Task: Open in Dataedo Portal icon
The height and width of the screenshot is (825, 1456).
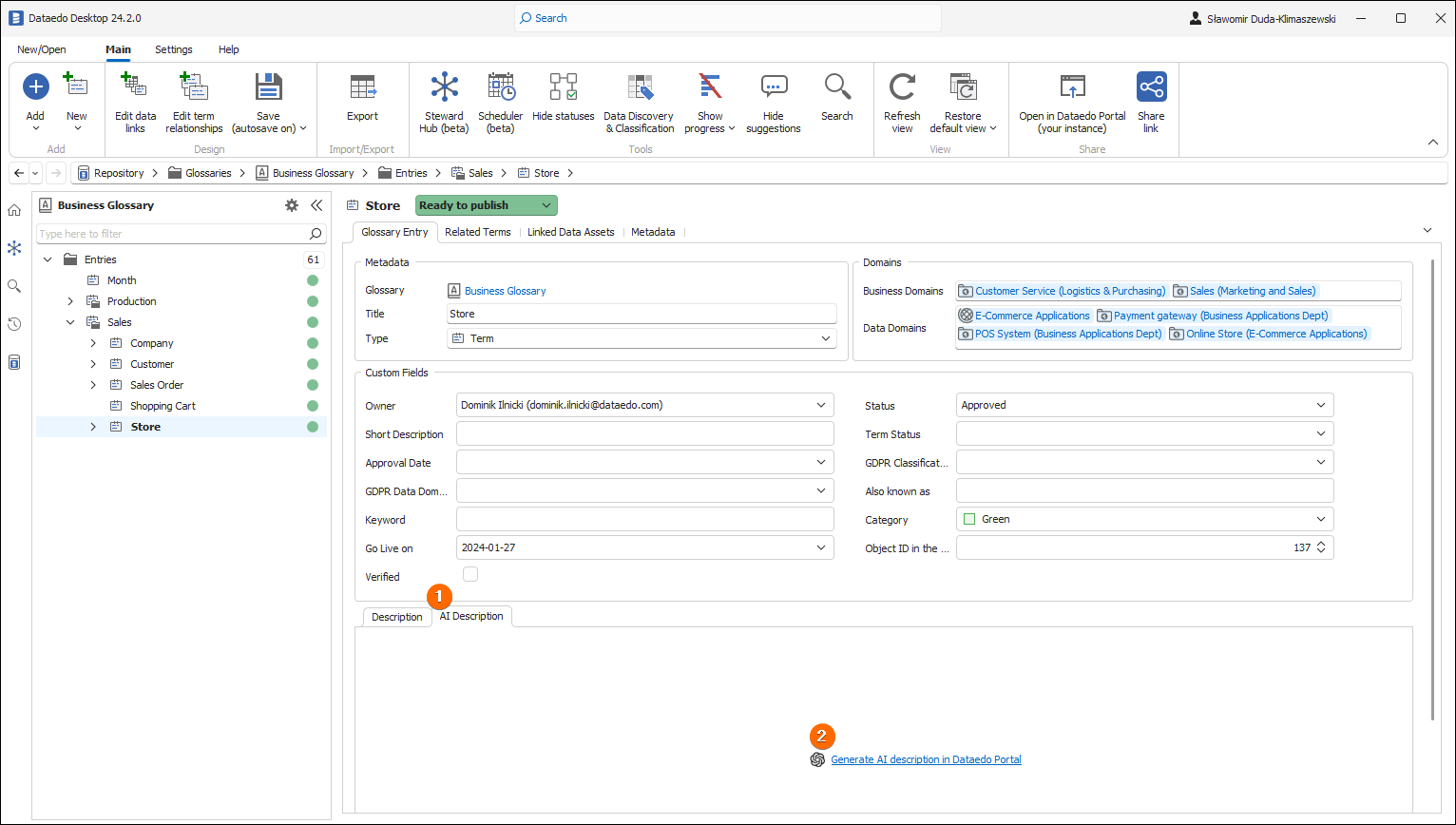Action: pyautogui.click(x=1072, y=86)
